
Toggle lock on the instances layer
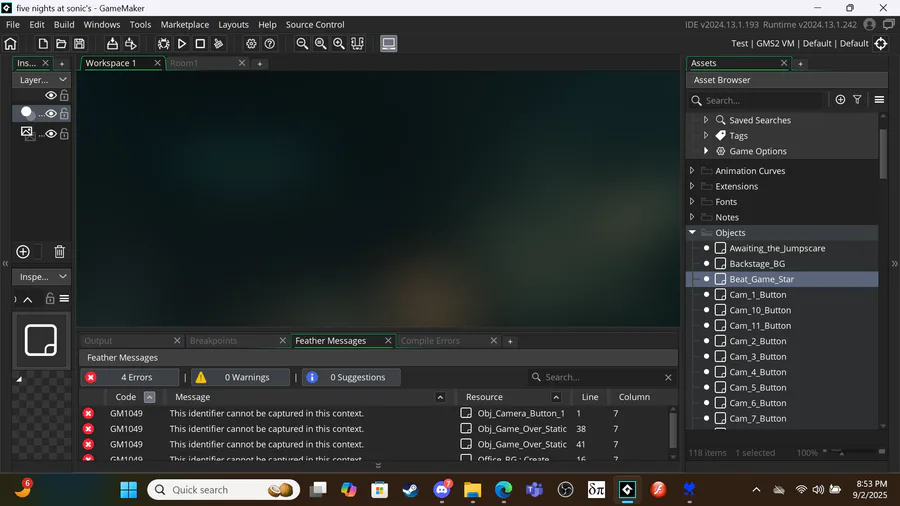pos(64,114)
